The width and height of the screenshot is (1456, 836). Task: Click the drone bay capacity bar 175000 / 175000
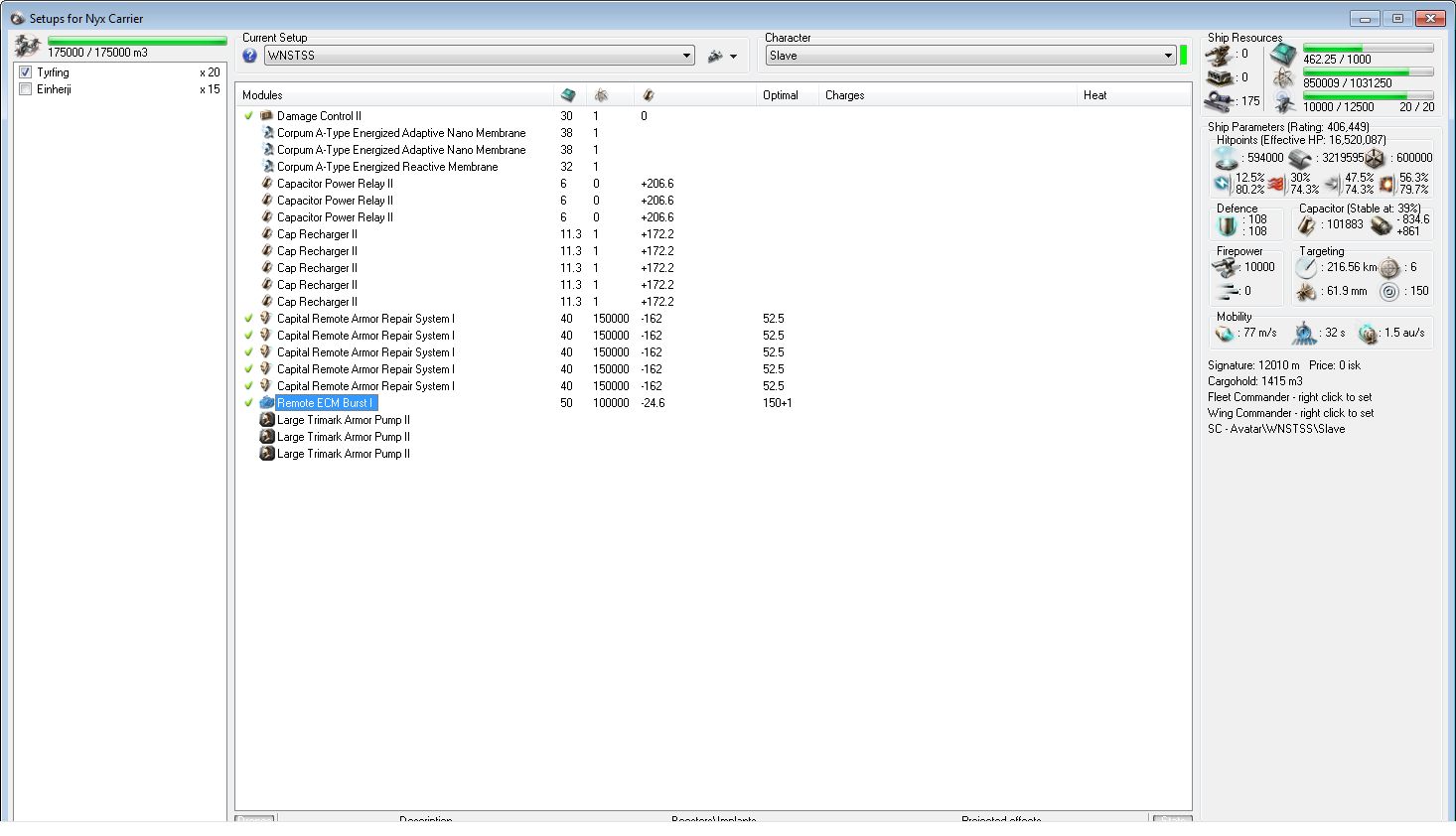[x=137, y=42]
